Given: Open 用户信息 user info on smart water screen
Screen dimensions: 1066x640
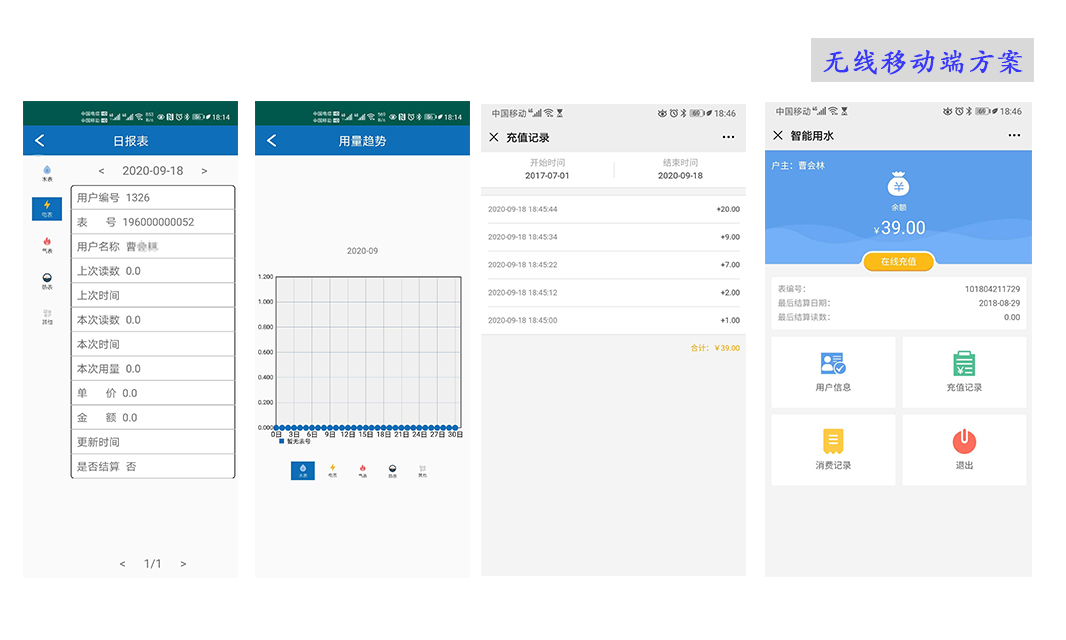Looking at the screenshot, I should tap(833, 371).
